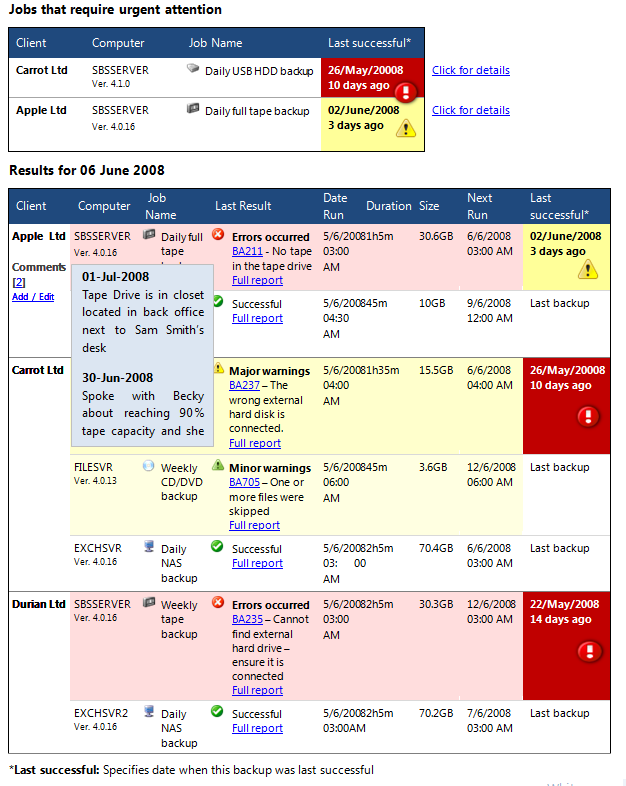
Task: Click the 15.5GB size value
Action: (x=436, y=370)
